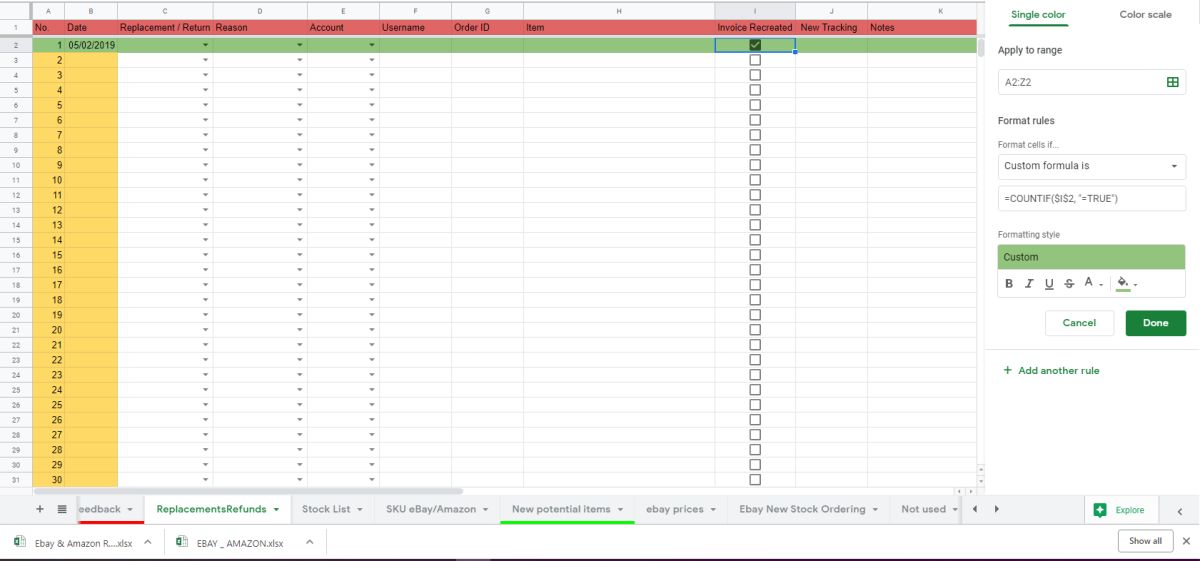Screen dimensions: 1200x561
Task: Select column I header
Action: pos(755,10)
